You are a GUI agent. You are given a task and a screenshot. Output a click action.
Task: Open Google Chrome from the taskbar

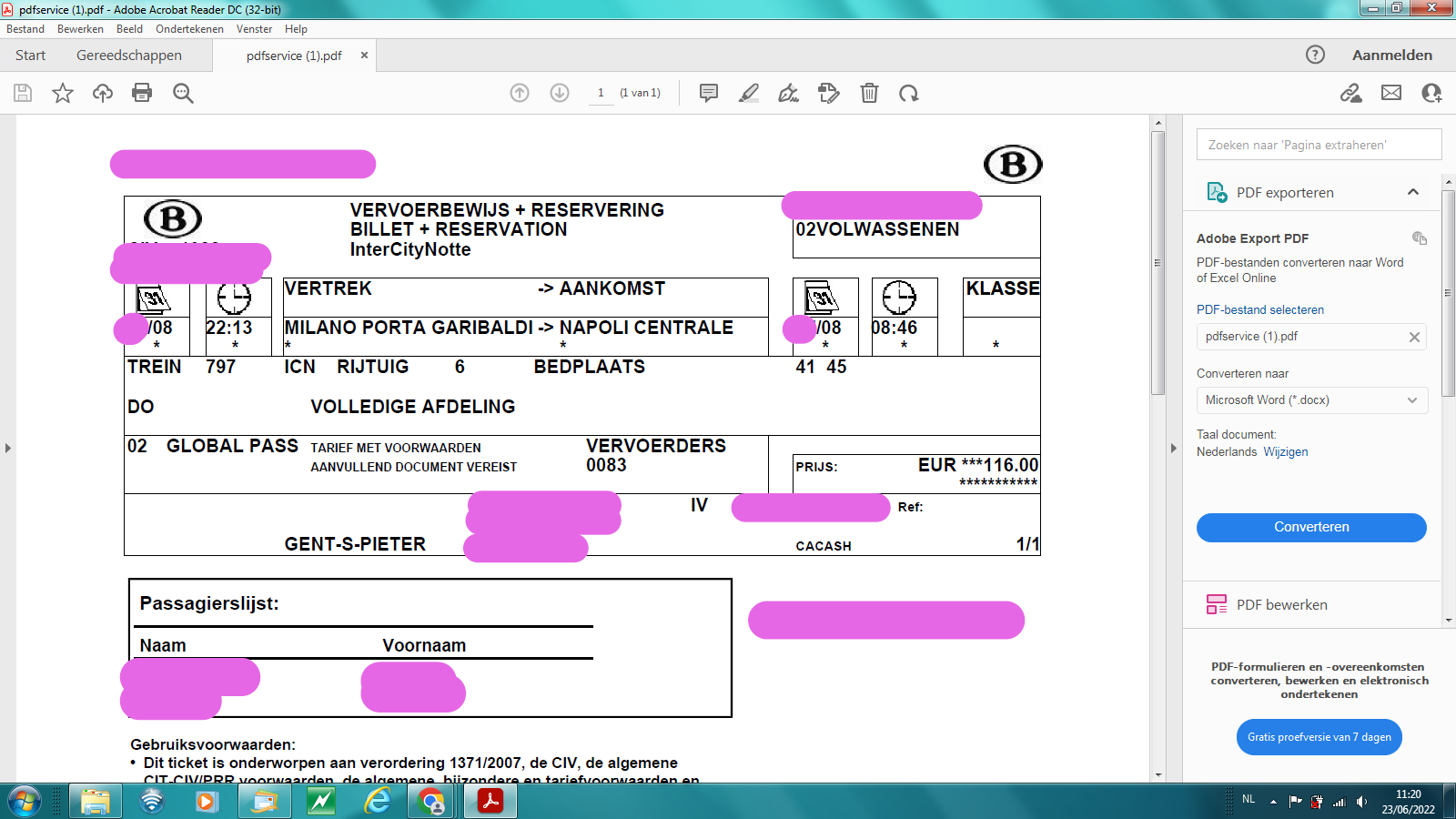433,802
